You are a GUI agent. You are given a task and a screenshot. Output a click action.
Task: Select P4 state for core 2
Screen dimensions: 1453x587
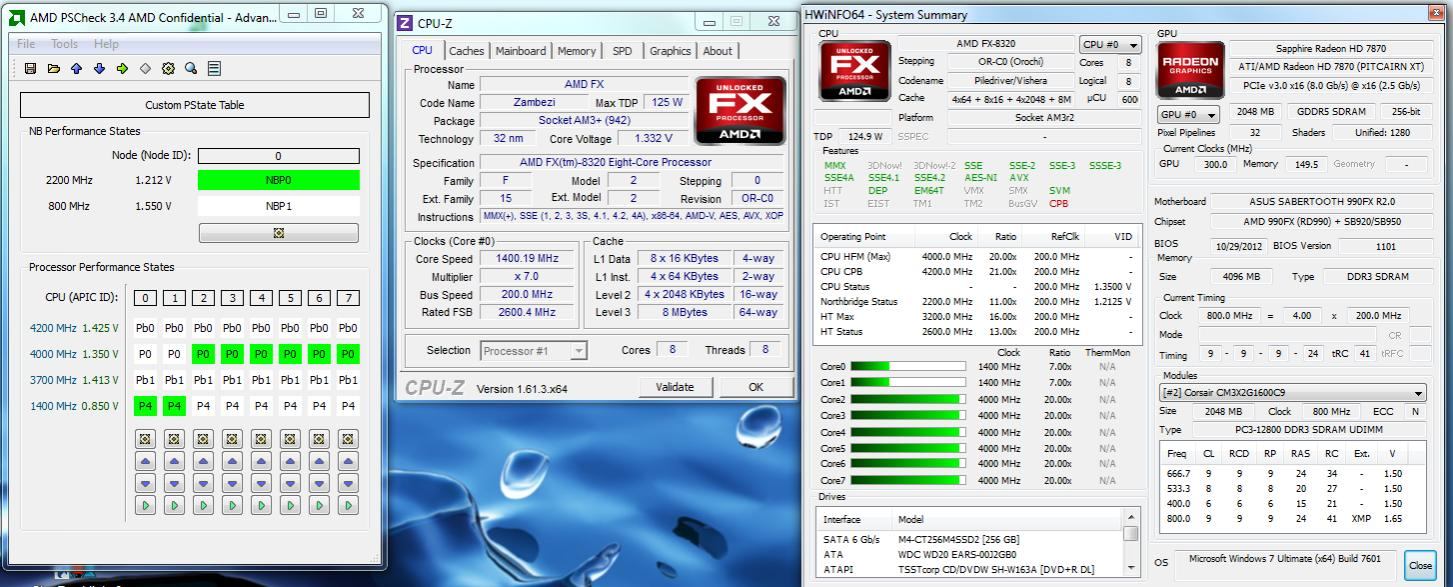(x=203, y=406)
